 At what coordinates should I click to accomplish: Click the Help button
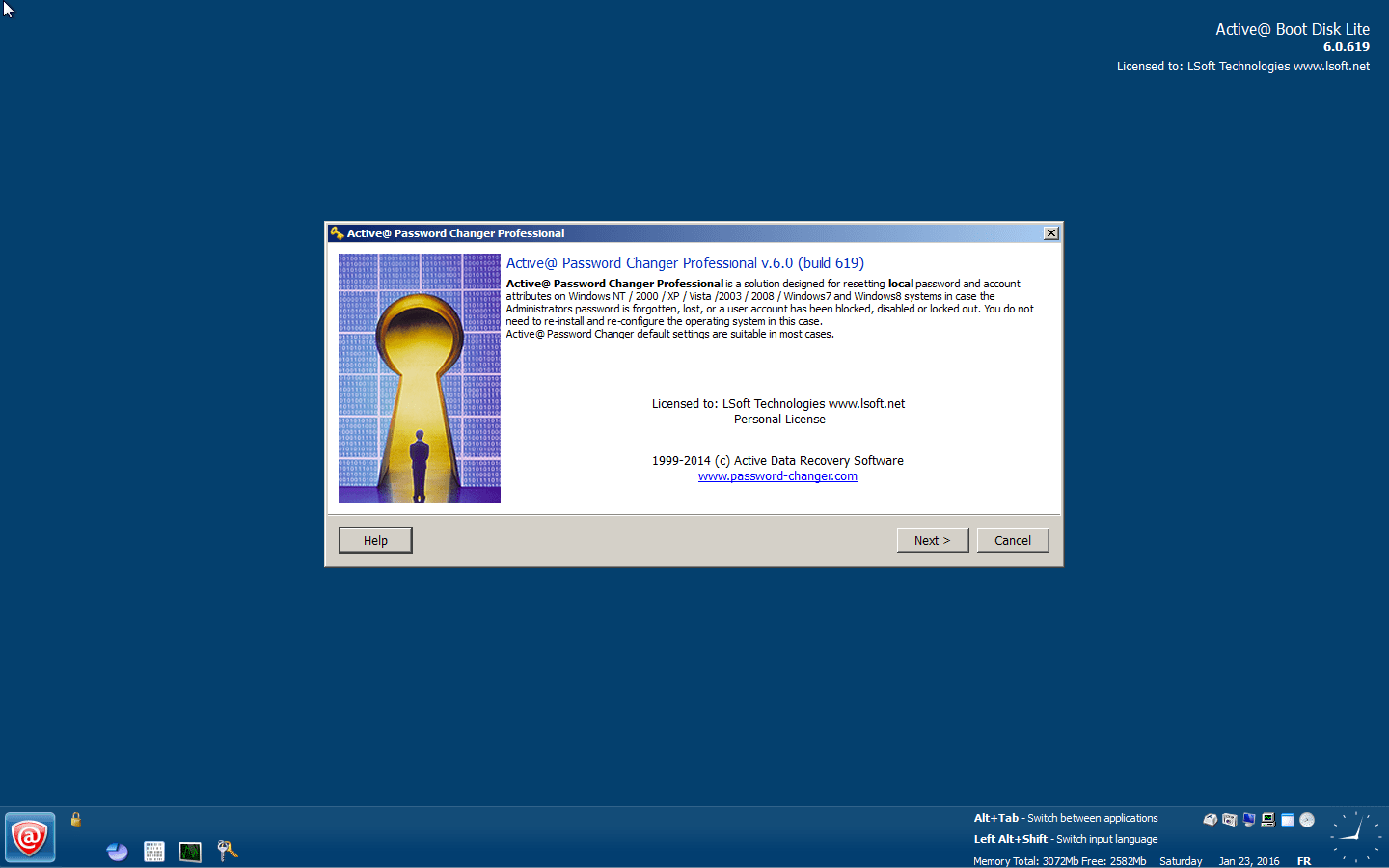pyautogui.click(x=375, y=540)
